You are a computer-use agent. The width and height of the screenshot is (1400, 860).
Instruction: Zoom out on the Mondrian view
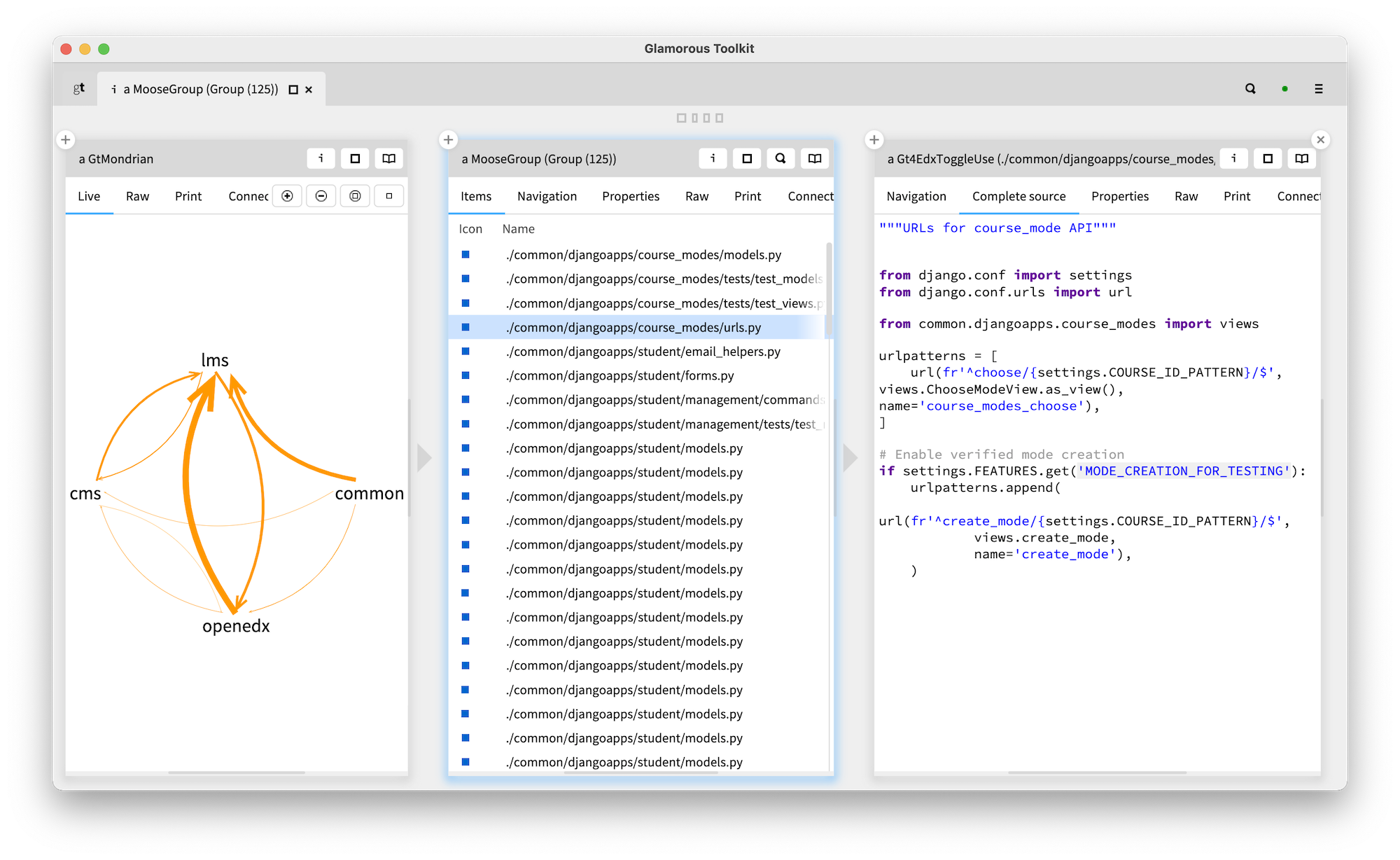point(321,196)
